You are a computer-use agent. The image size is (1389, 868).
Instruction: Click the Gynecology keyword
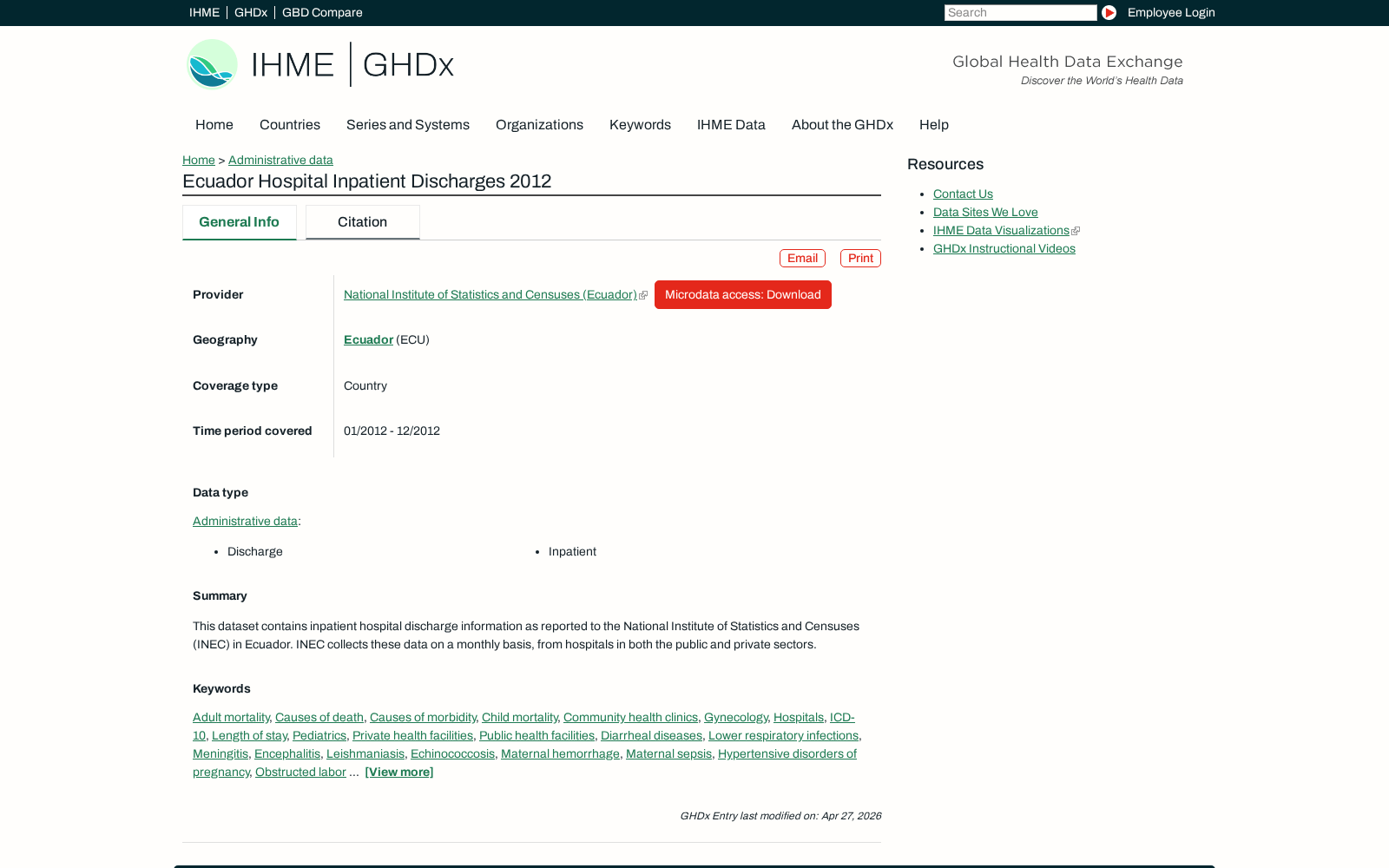pos(736,718)
